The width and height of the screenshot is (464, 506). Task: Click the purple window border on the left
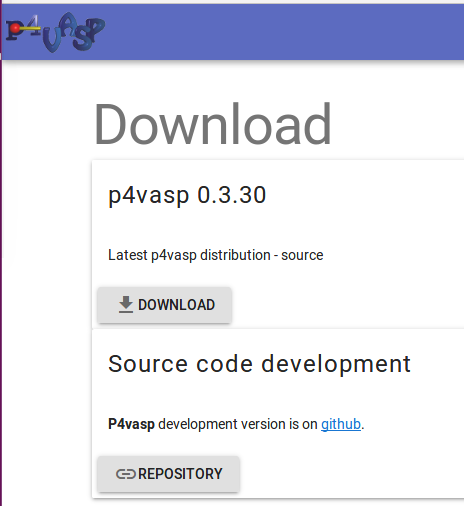pyautogui.click(x=1, y=267)
